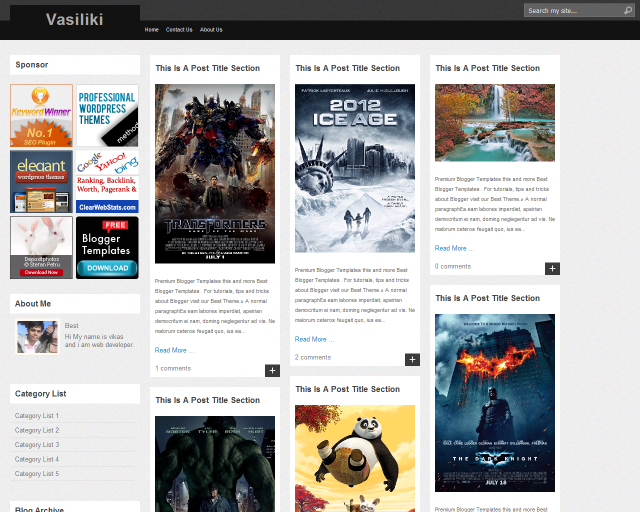Viewport: 640px width, 512px height.
Task: Click Read More under the Transformers post
Action: pyautogui.click(x=174, y=350)
